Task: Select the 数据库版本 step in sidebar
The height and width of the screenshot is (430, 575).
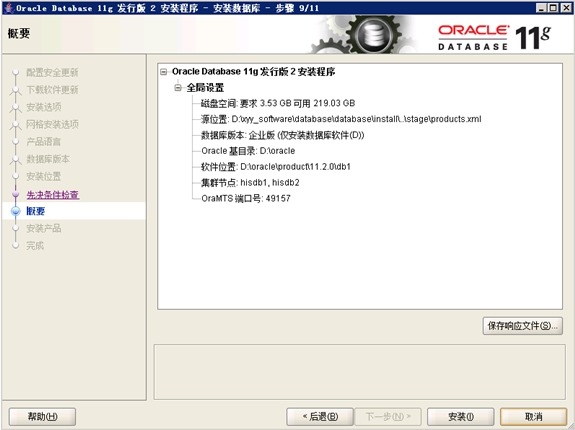Action: (48, 159)
